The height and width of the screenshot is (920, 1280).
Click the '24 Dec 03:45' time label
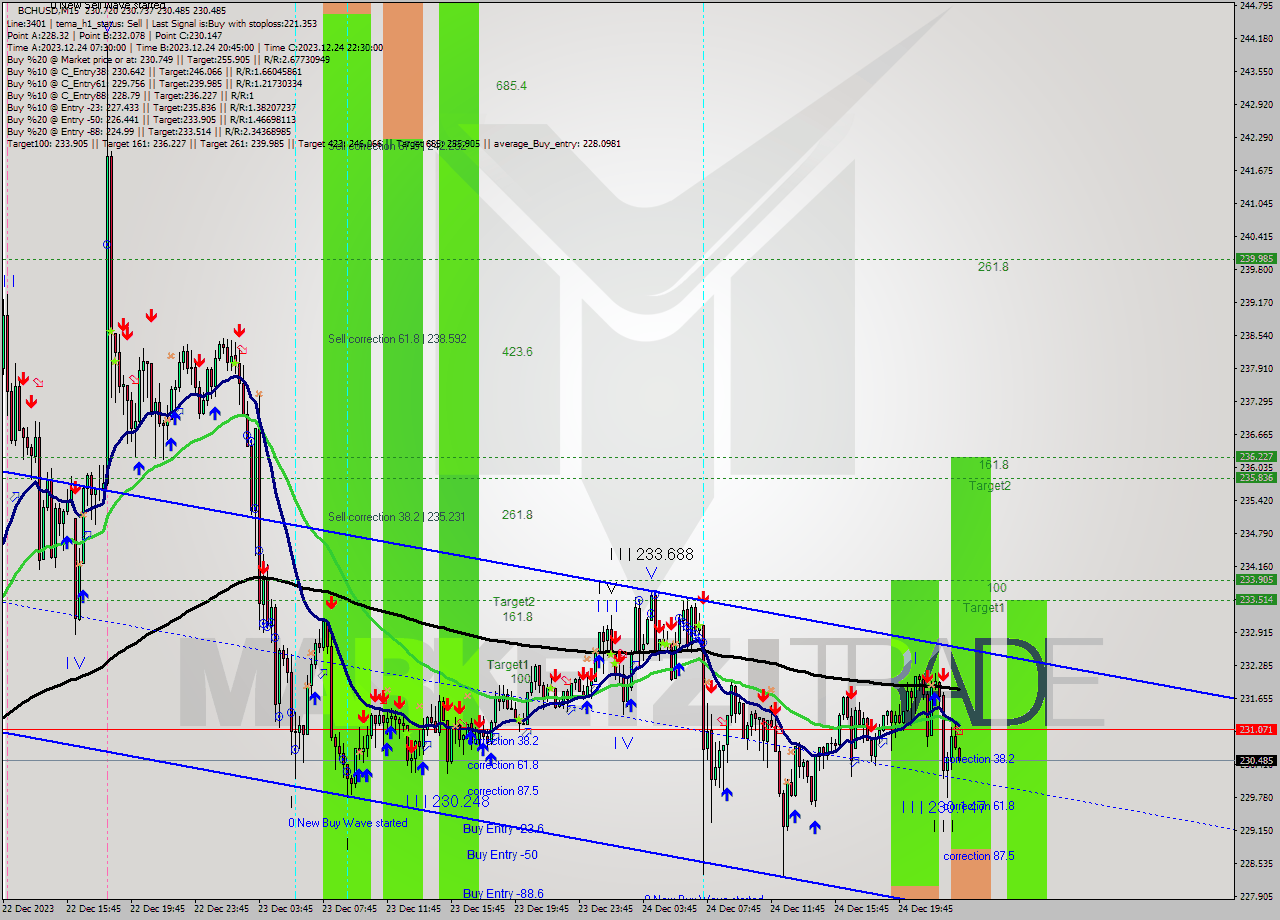(x=669, y=909)
